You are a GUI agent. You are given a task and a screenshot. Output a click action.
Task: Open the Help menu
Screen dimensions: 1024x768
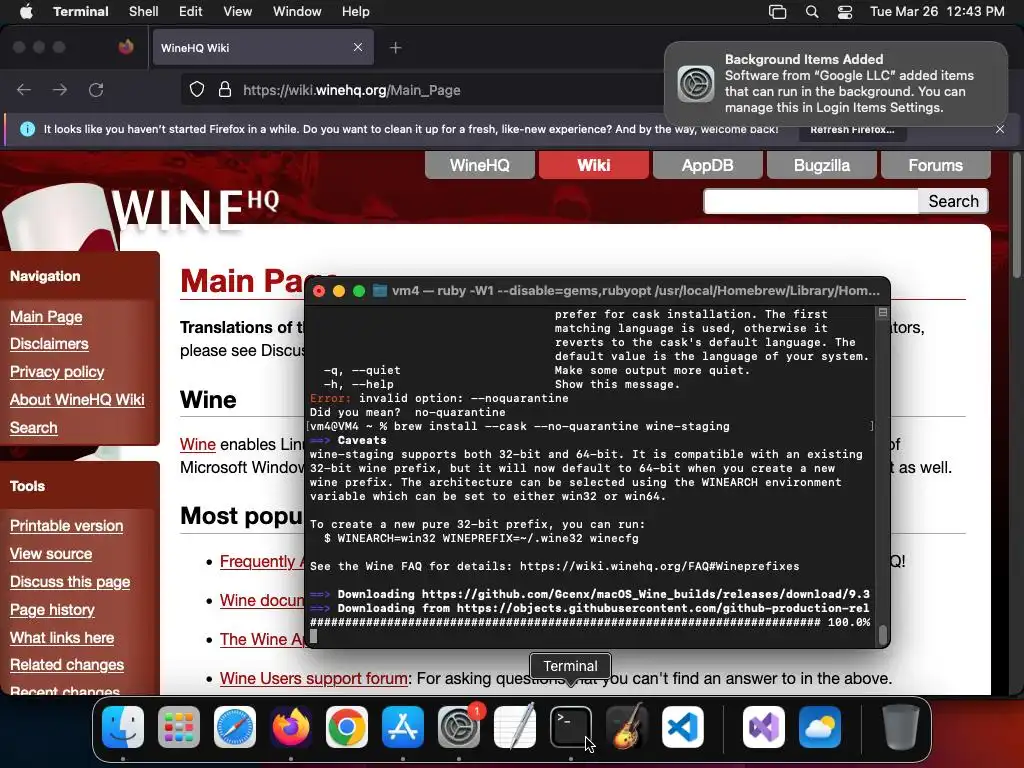355,12
